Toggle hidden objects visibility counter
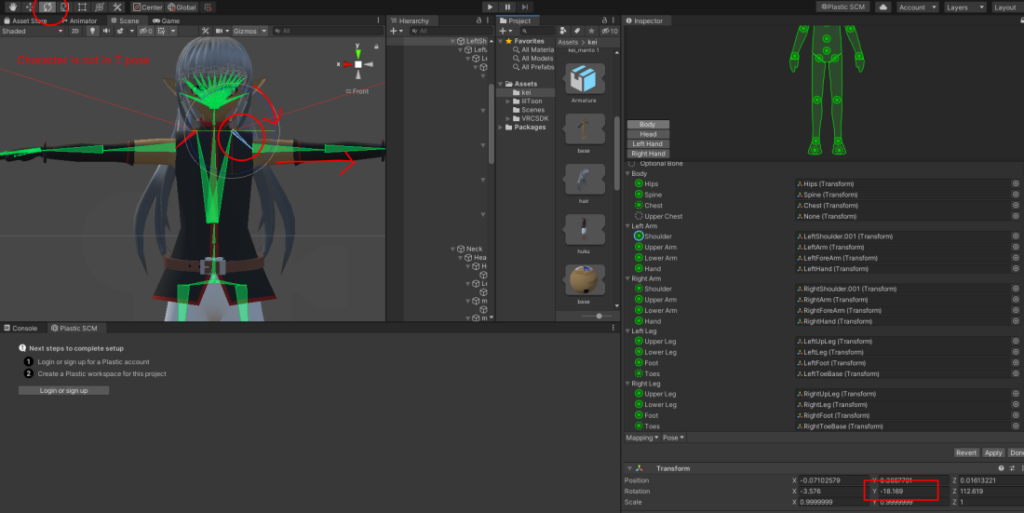The image size is (1024, 513). click(146, 31)
